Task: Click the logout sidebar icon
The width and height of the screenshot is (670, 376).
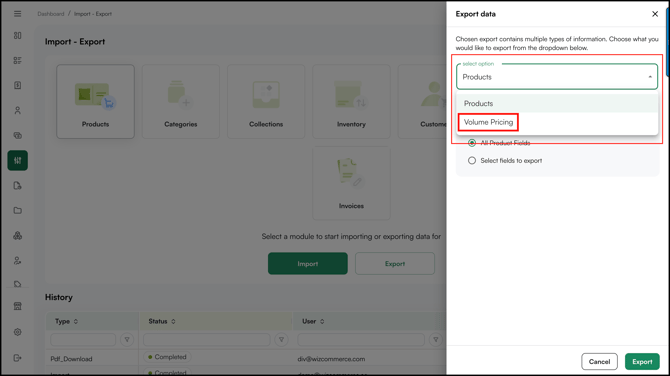Action: (x=18, y=358)
